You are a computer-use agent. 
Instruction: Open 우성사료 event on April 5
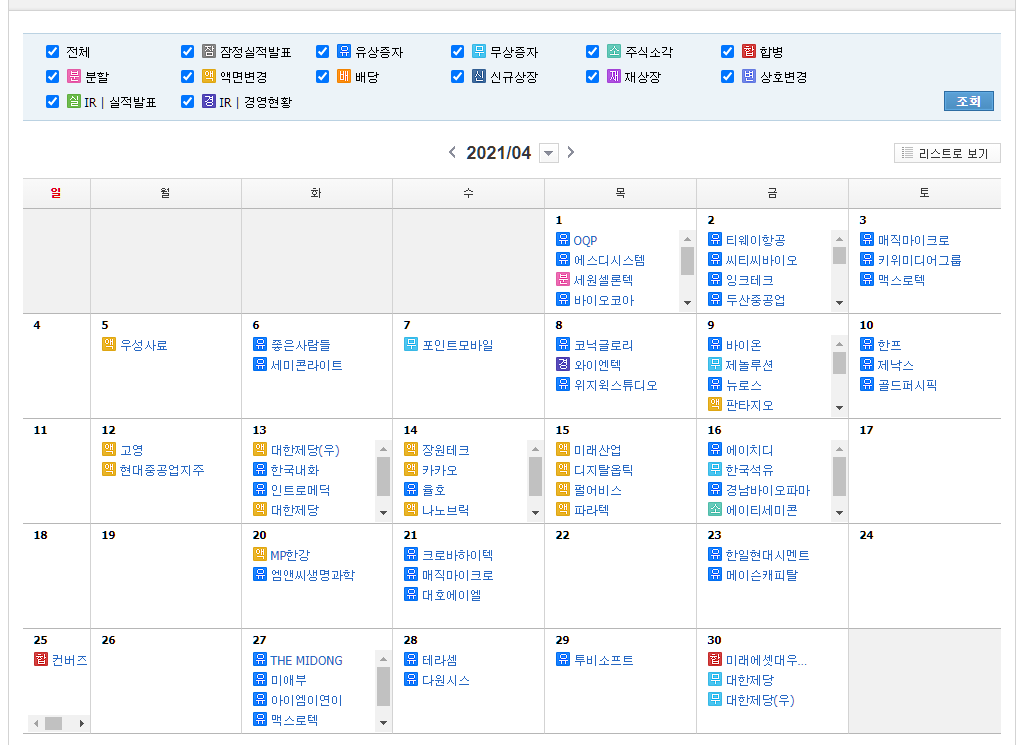(143, 345)
